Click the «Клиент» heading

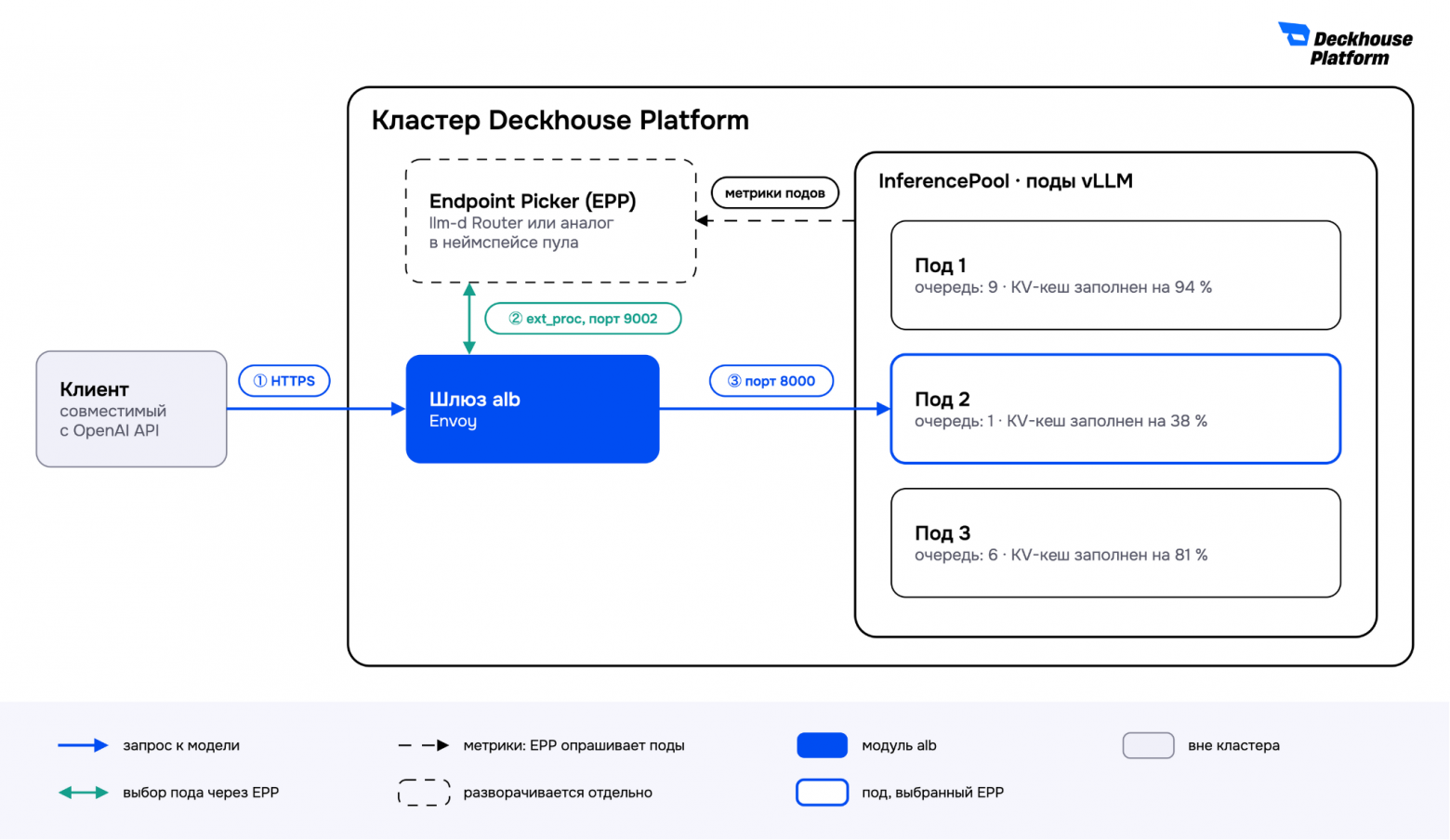(x=95, y=389)
